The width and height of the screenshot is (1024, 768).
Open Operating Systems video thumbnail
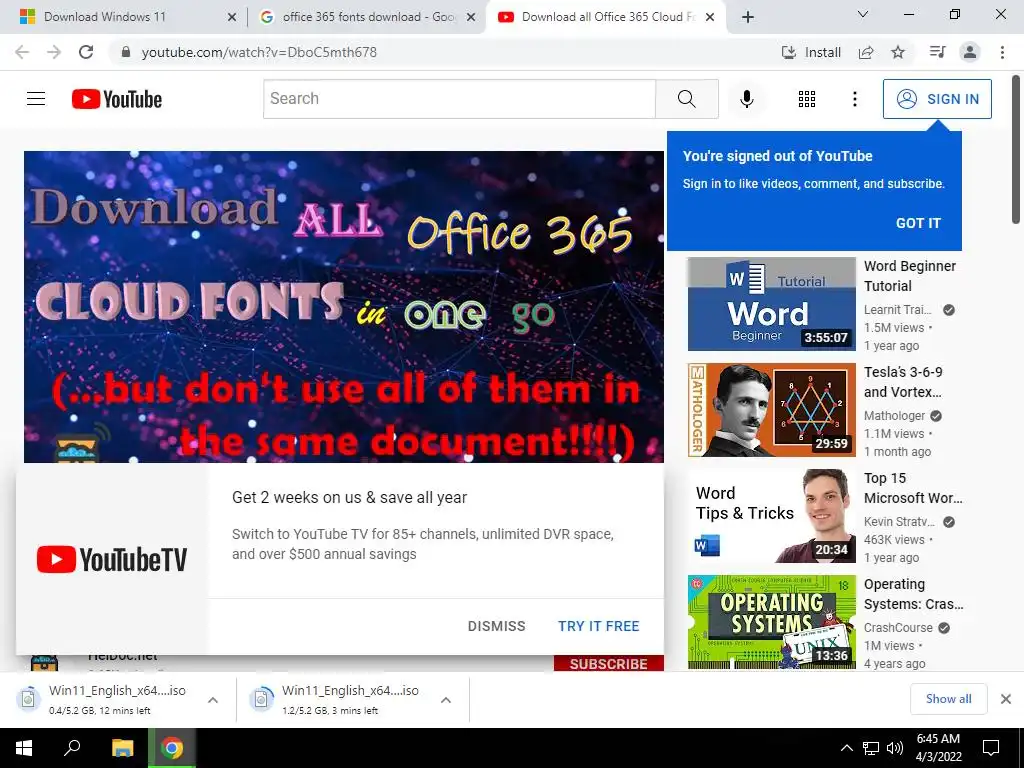click(771, 622)
